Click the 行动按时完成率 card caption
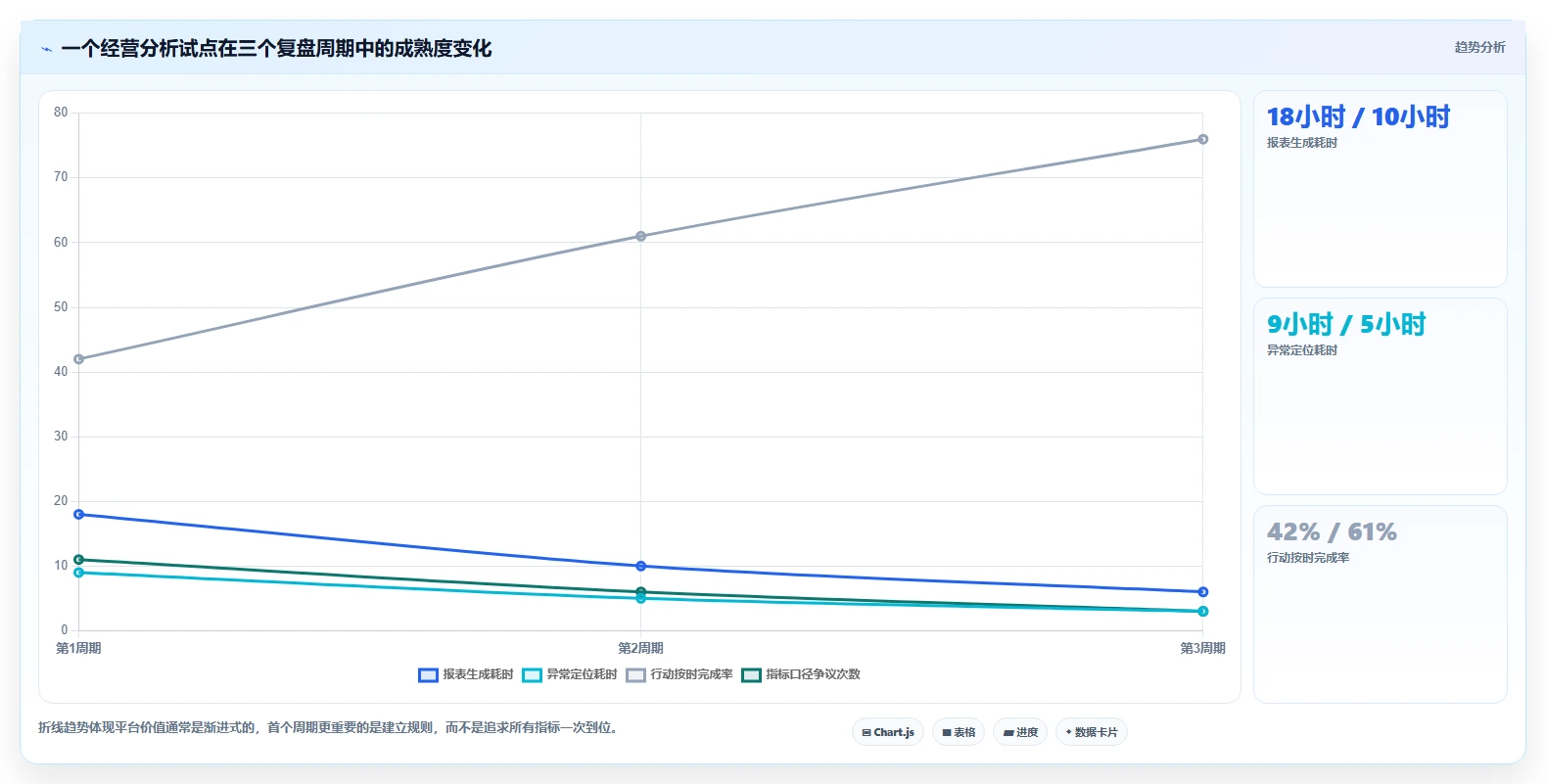1546x784 pixels. click(x=1308, y=558)
